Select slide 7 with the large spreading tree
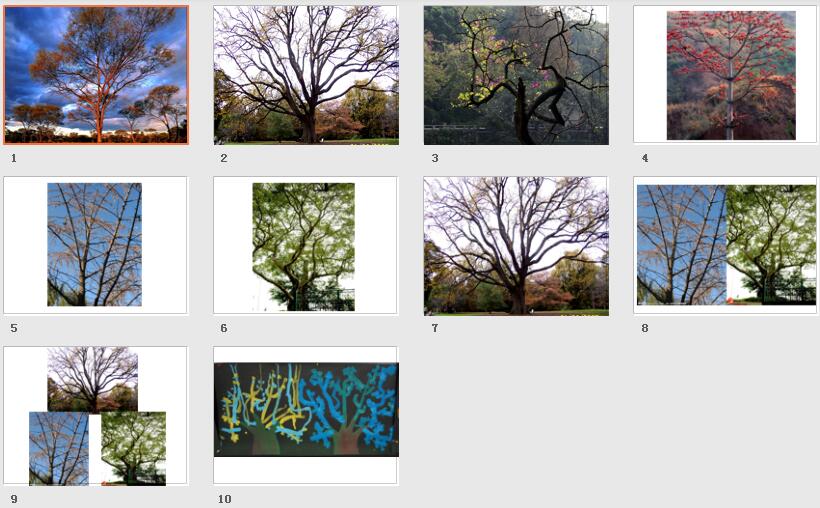This screenshot has width=820, height=508. click(516, 246)
